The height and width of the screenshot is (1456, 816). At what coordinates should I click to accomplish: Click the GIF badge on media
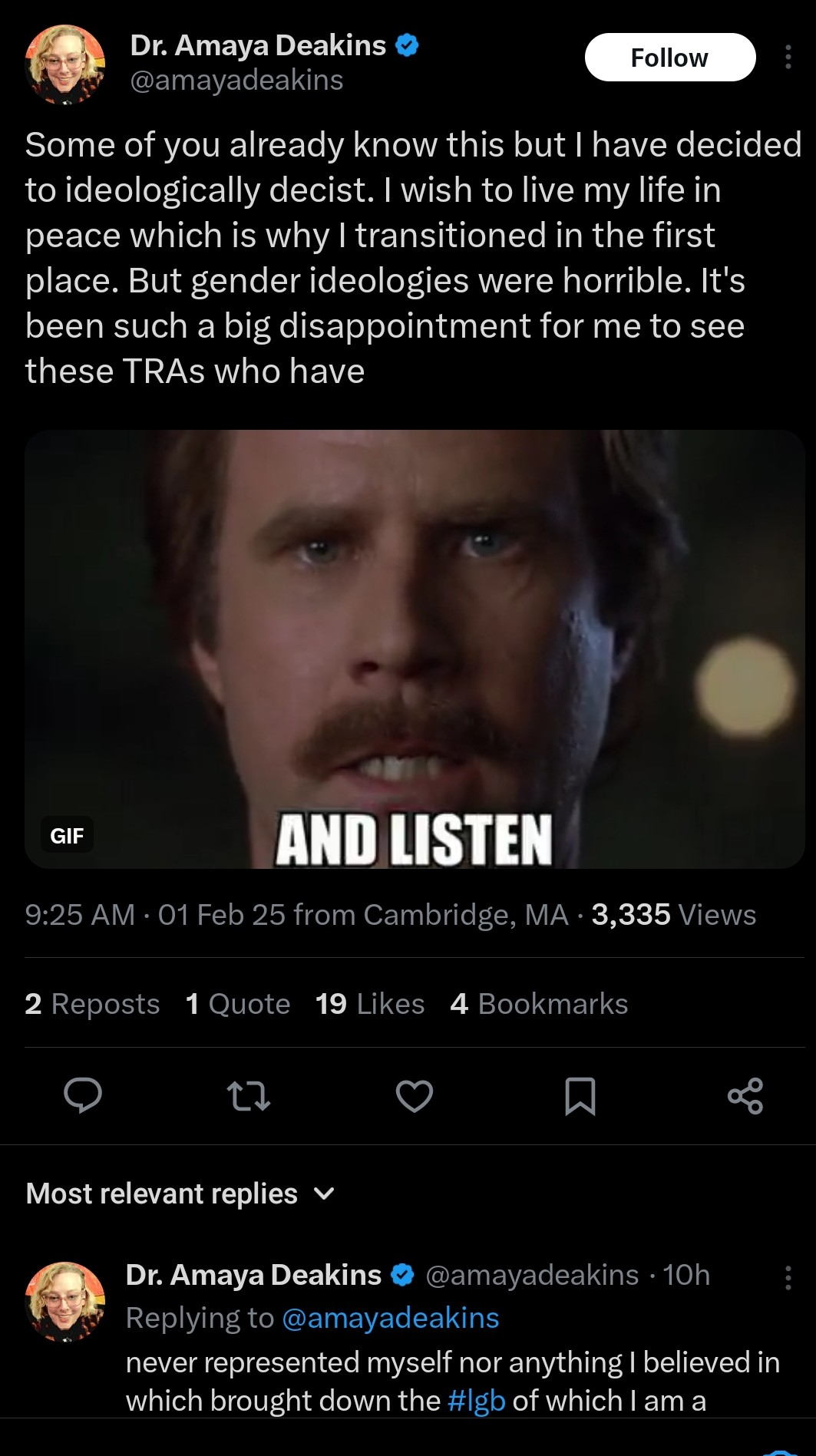pyautogui.click(x=67, y=835)
